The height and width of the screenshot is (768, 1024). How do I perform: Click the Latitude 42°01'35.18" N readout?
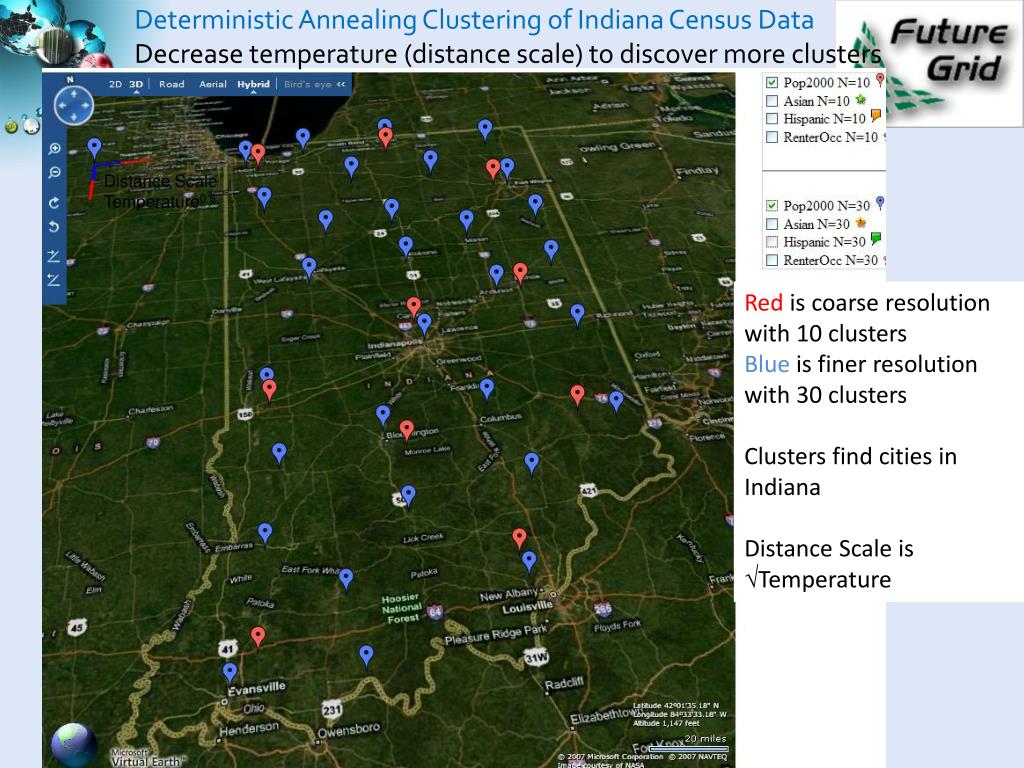coord(675,705)
